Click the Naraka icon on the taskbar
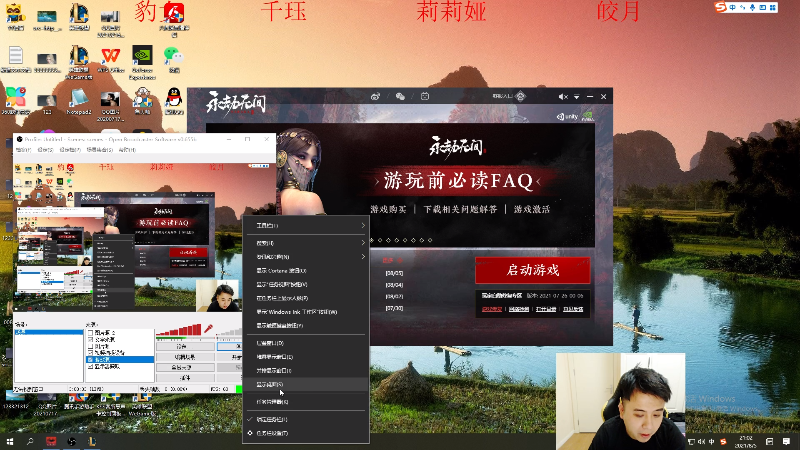Viewport: 800px width, 450px height. coord(51,441)
